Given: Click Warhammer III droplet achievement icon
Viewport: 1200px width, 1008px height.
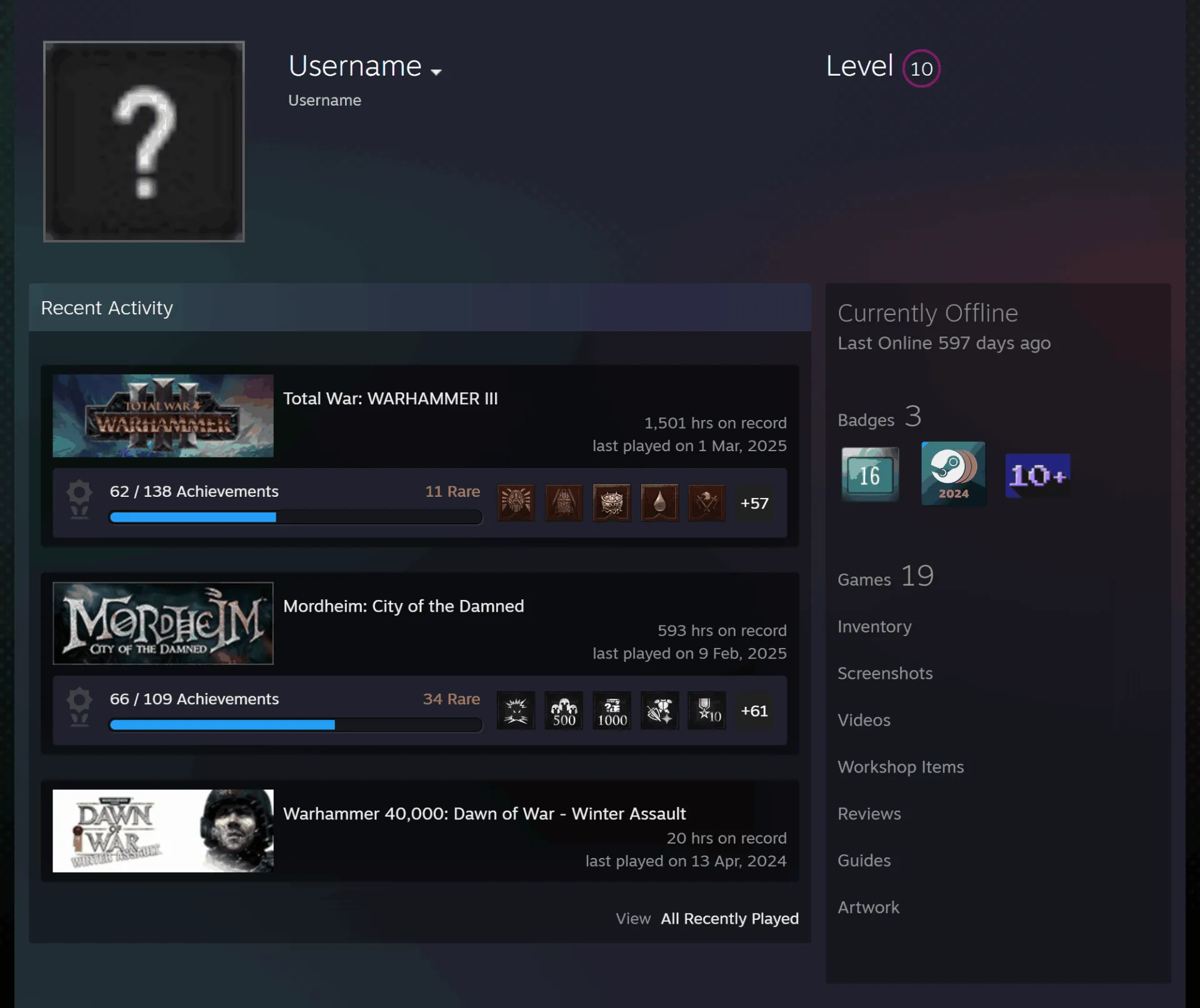Looking at the screenshot, I should click(x=659, y=502).
